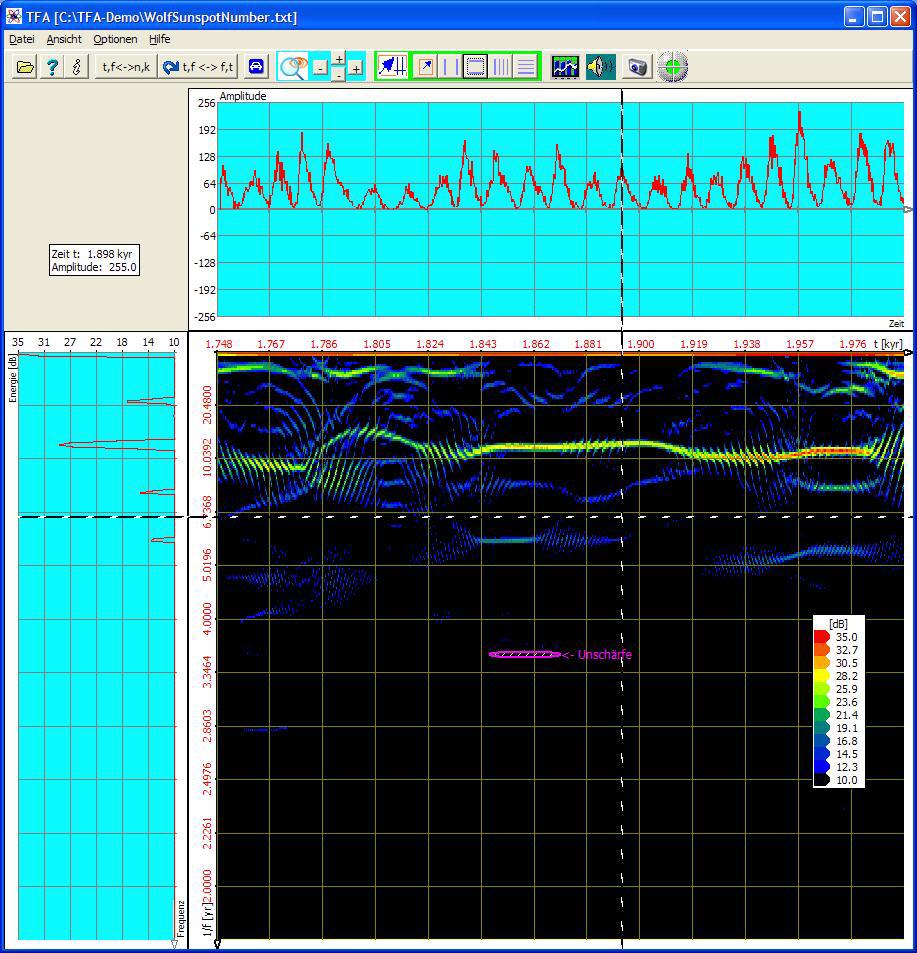
Task: Click the green crosshair target icon
Action: (x=673, y=67)
